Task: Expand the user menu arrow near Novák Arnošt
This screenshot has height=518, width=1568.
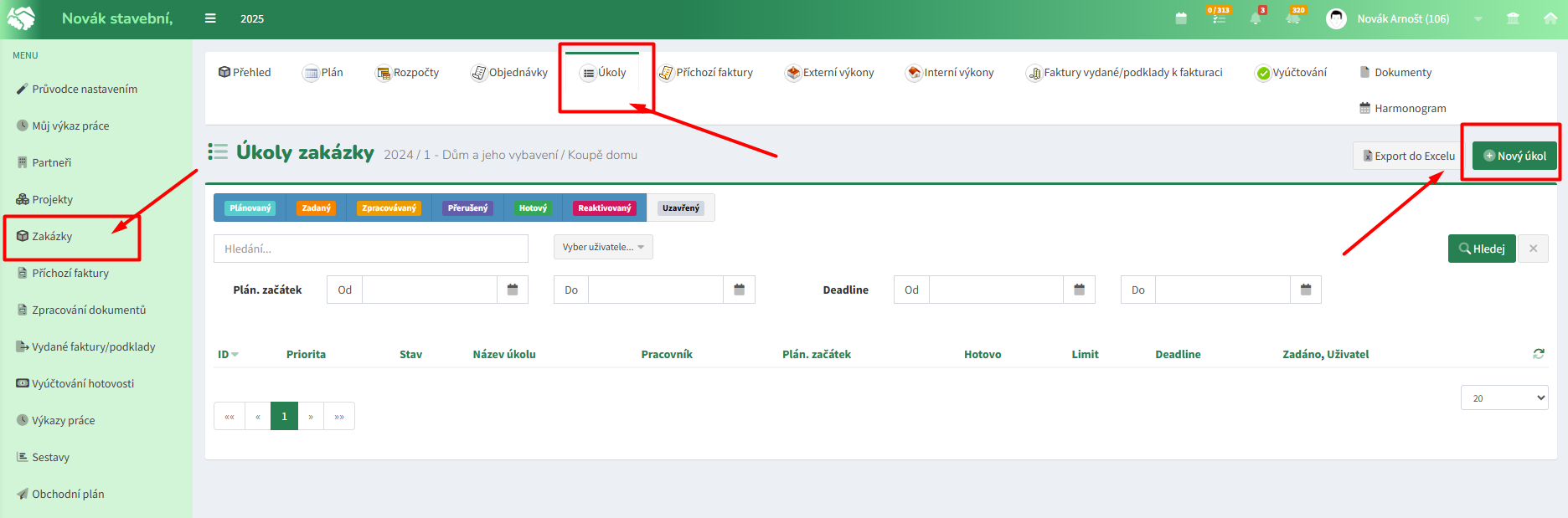Action: (1478, 18)
